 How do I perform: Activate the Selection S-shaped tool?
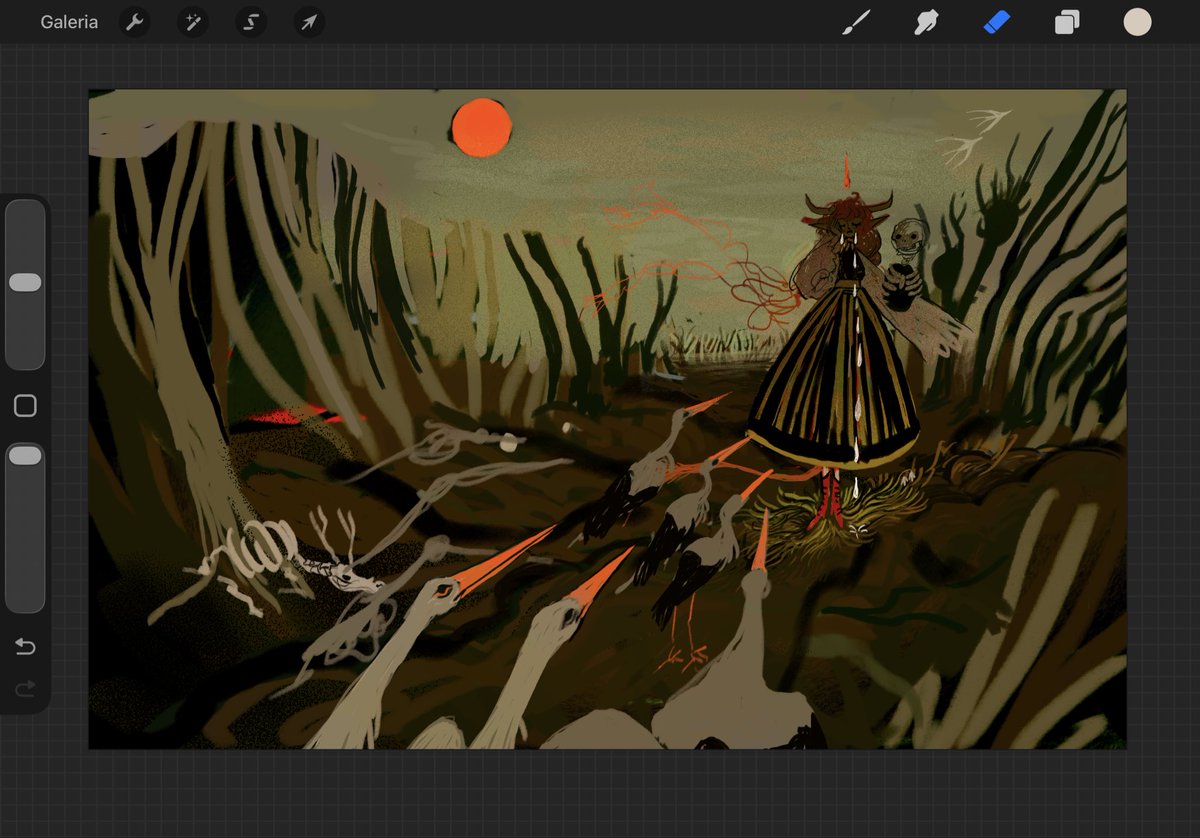[250, 22]
